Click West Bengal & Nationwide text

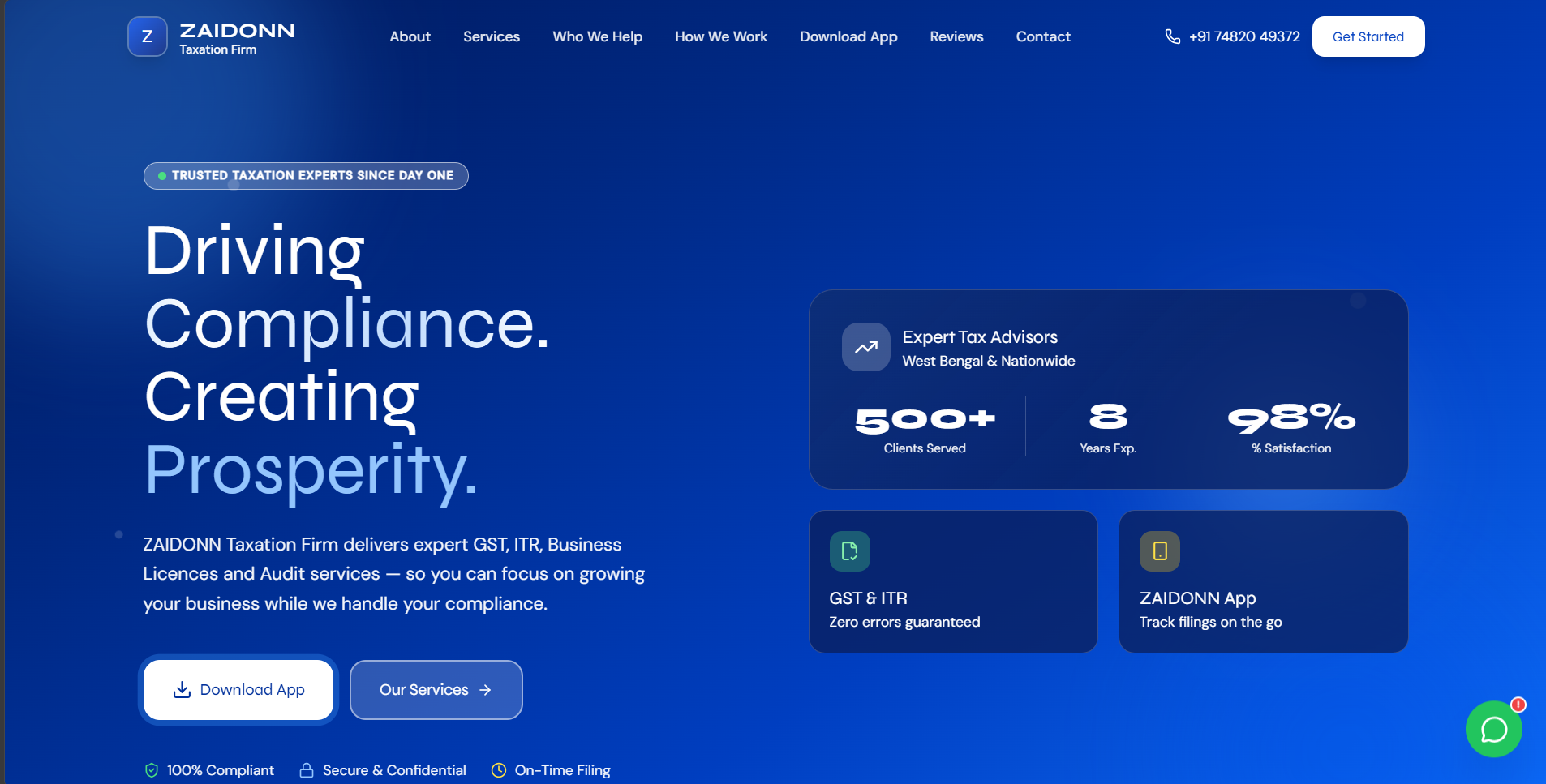(x=989, y=362)
